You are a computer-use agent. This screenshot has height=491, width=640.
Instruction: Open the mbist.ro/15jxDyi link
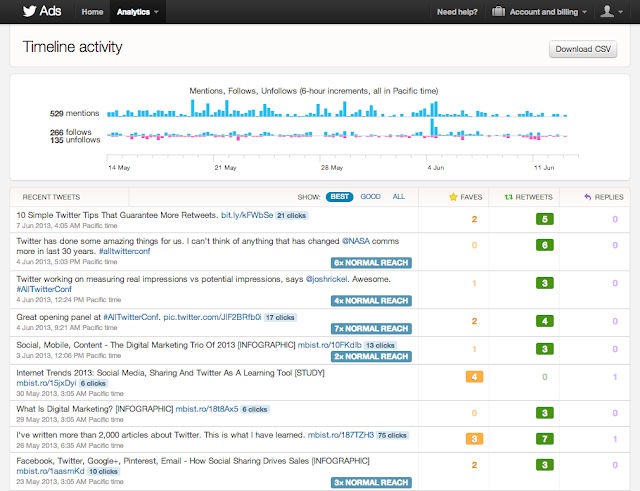coord(46,383)
